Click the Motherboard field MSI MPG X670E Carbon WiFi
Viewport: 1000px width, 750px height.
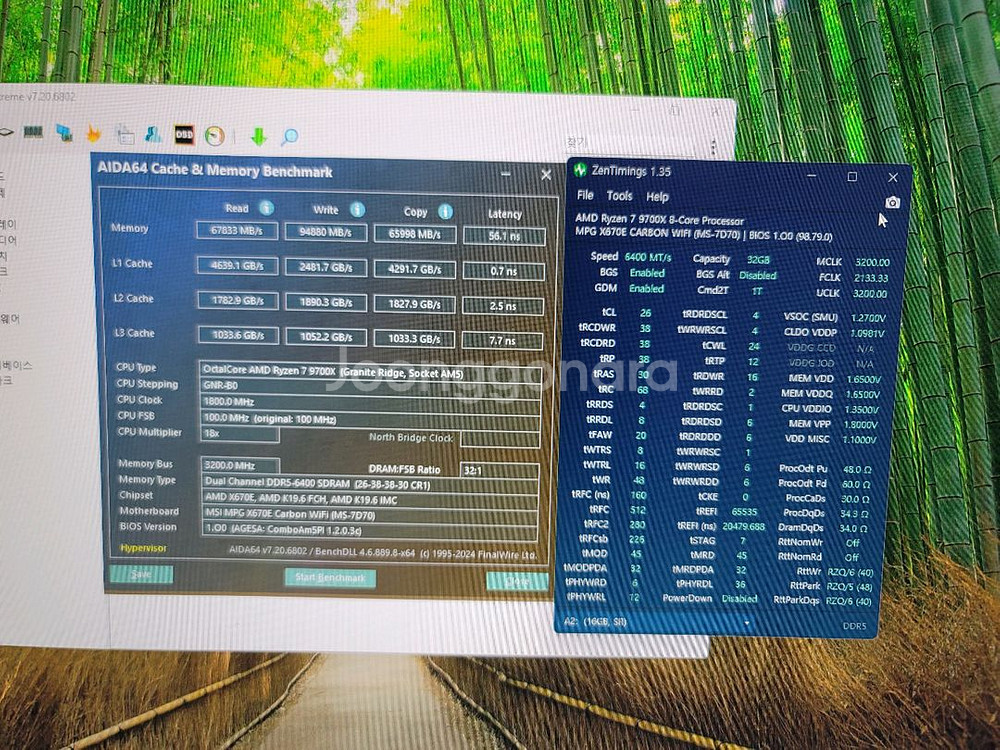(x=369, y=515)
